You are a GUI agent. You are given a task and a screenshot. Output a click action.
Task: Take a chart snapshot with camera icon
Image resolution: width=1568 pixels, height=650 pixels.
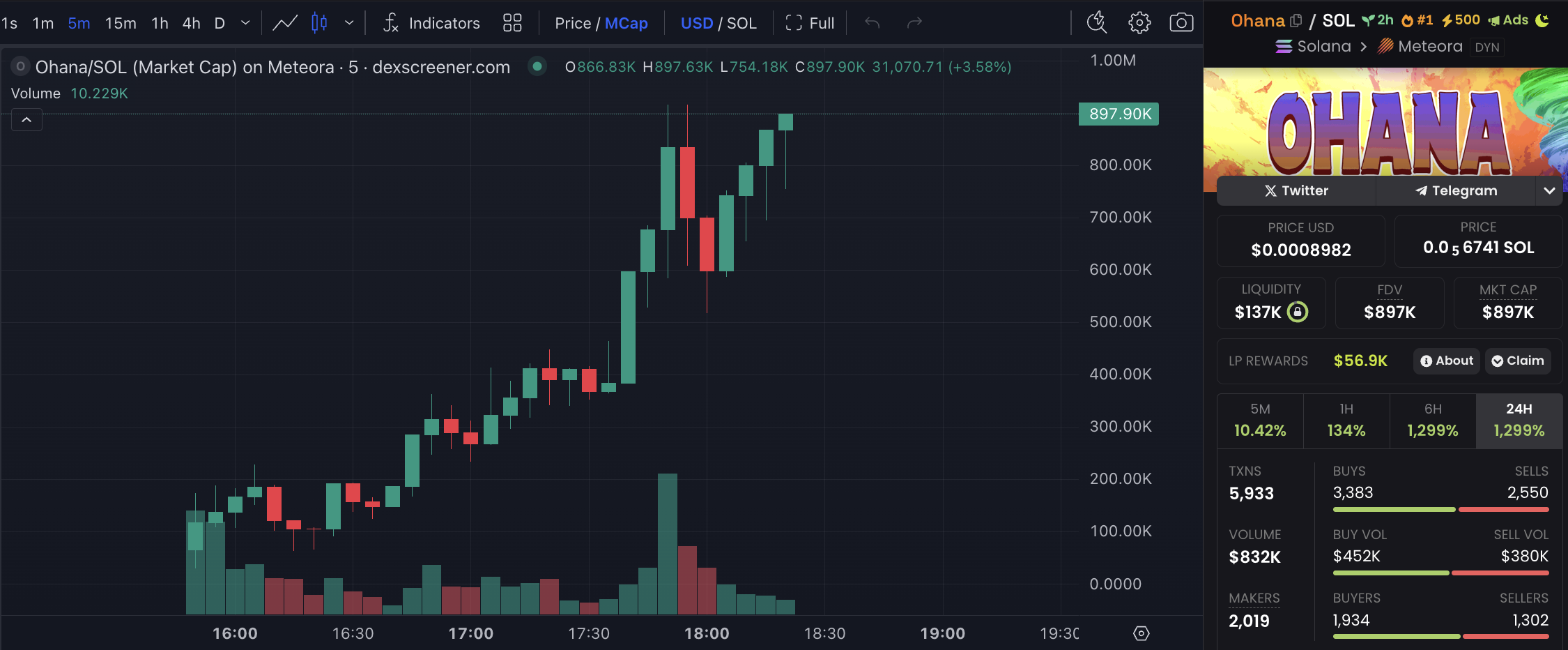tap(1181, 23)
